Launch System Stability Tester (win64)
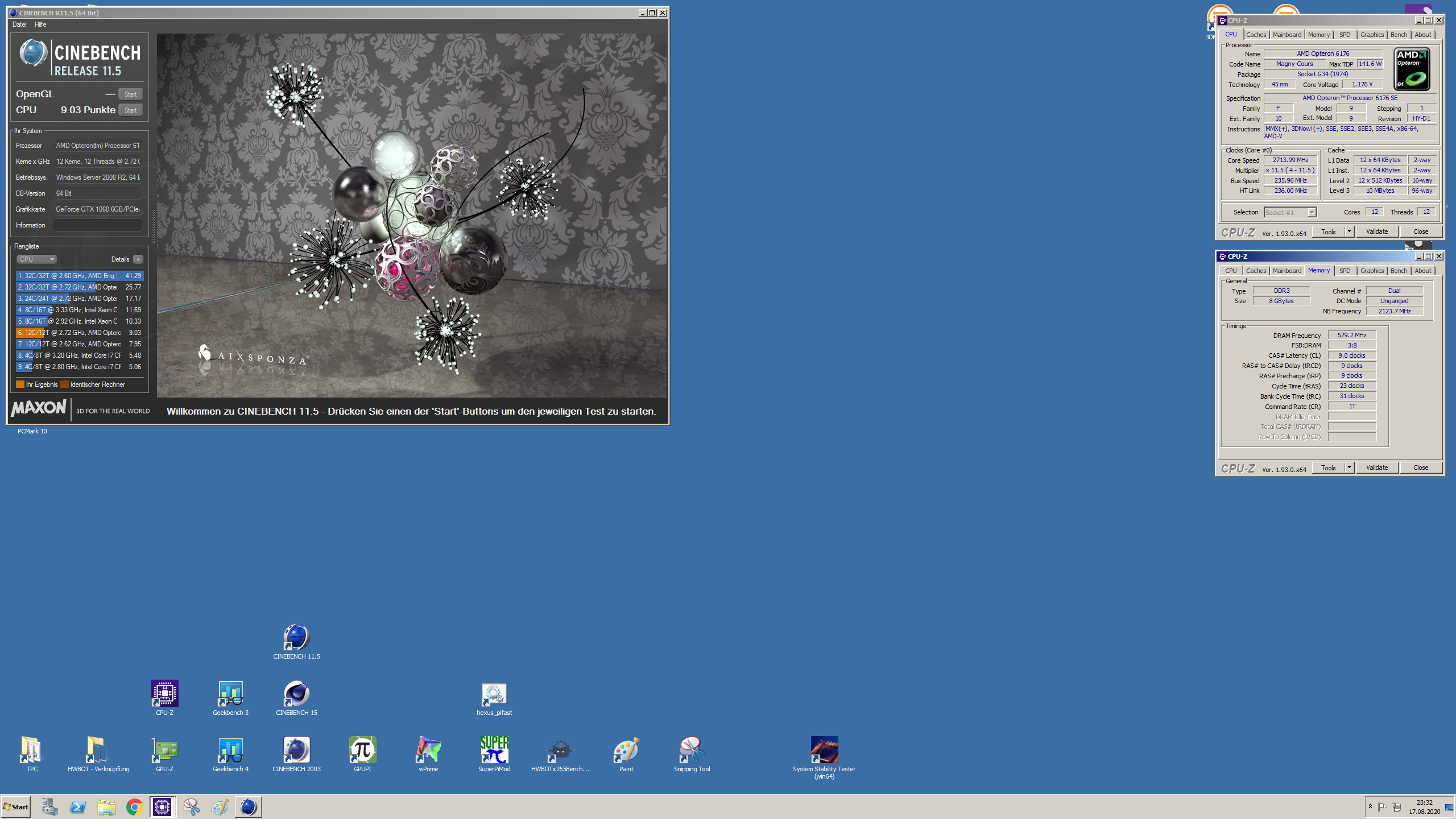 point(824,758)
